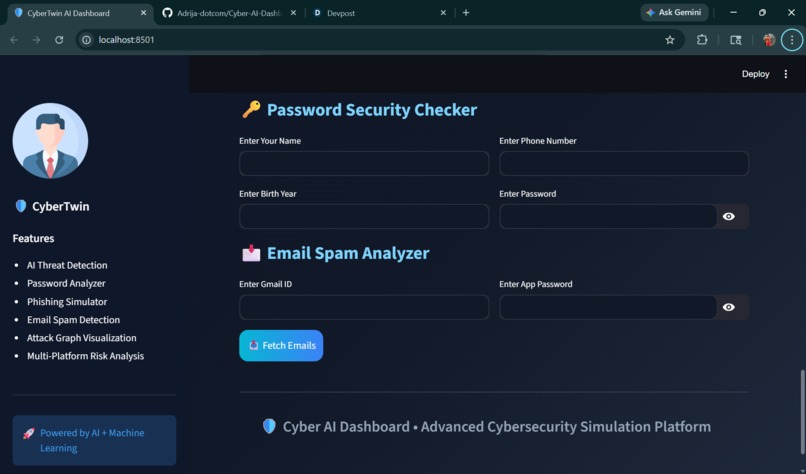Focus the Enter Birth Year field
Image resolution: width=806 pixels, height=474 pixels.
(x=364, y=216)
